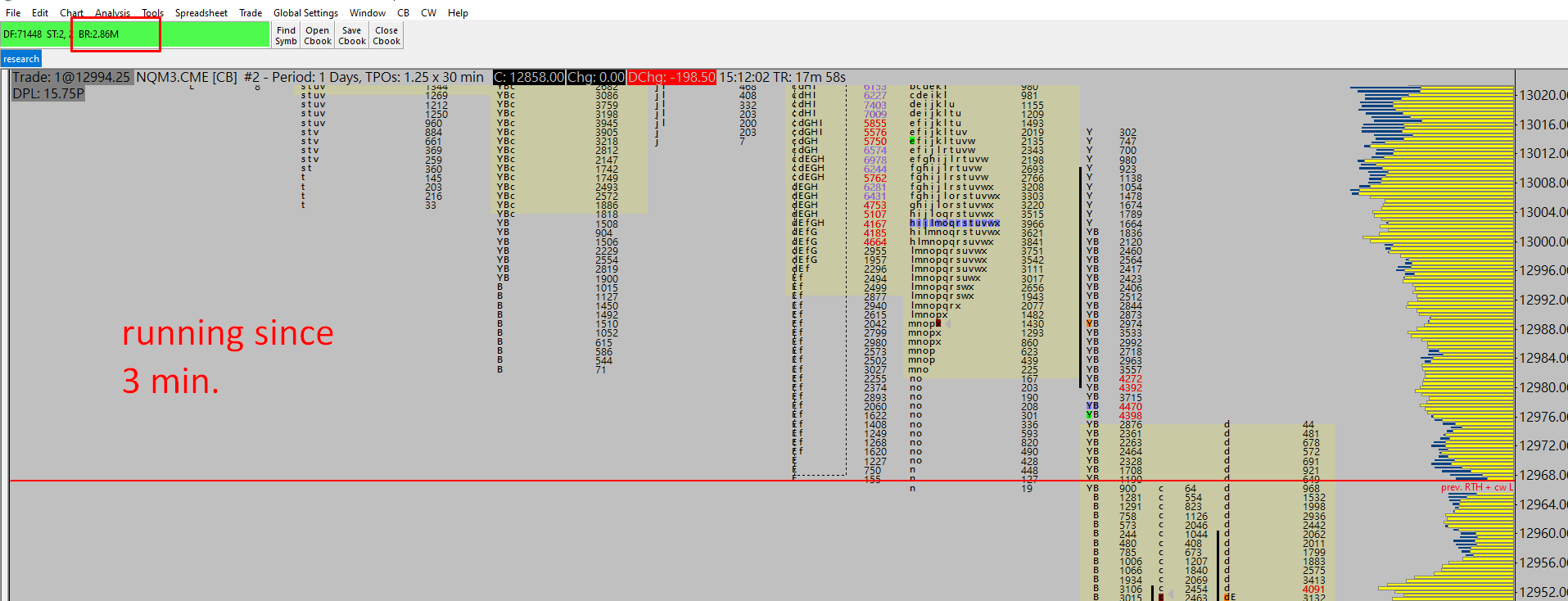The width and height of the screenshot is (1568, 601).
Task: Click the 13000 price axis label
Action: click(x=1543, y=242)
